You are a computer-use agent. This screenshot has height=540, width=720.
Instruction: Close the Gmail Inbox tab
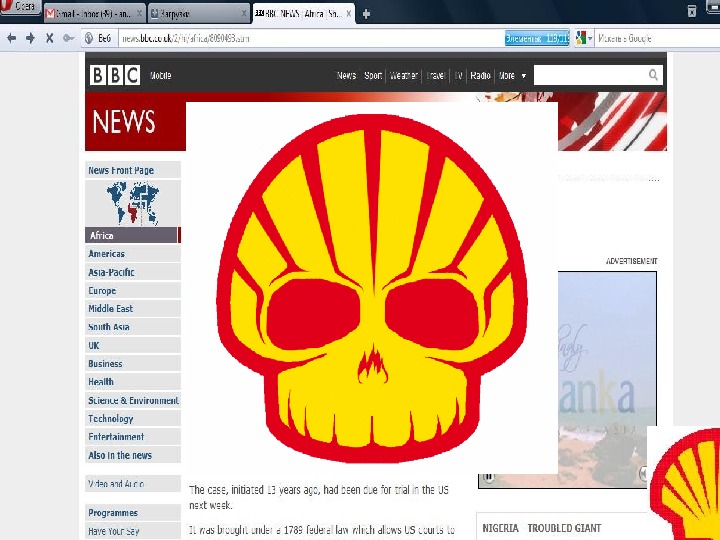tap(140, 14)
